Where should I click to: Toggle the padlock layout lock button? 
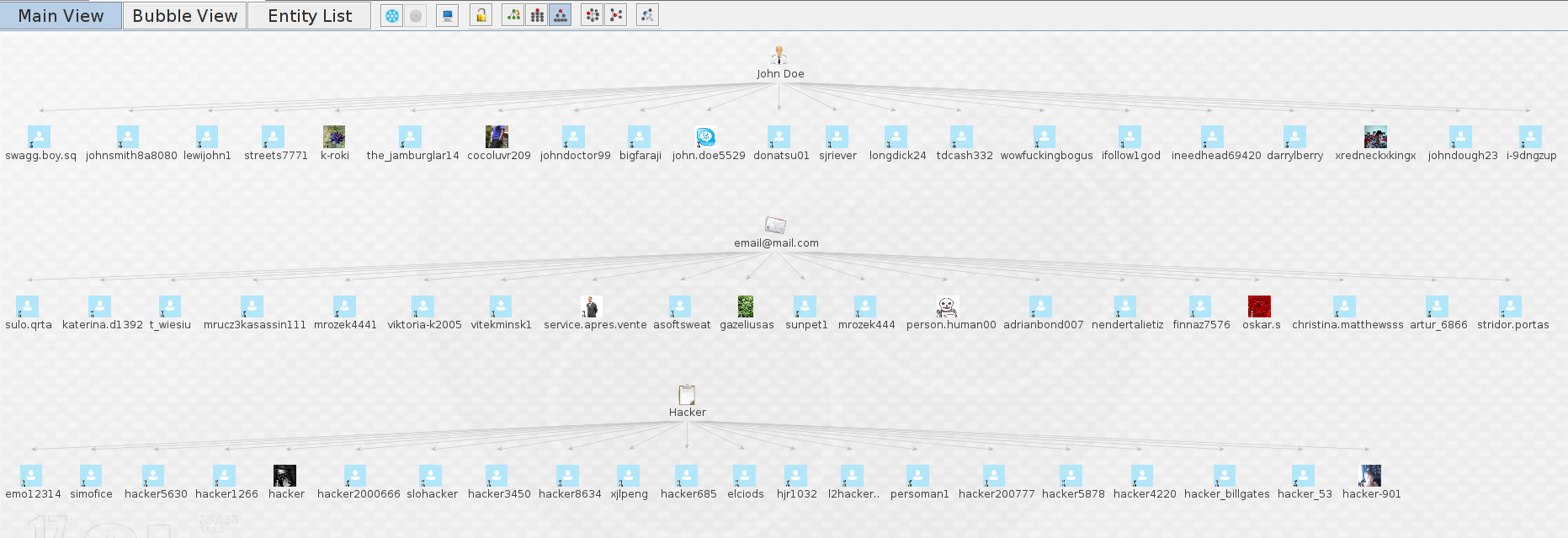(x=481, y=15)
